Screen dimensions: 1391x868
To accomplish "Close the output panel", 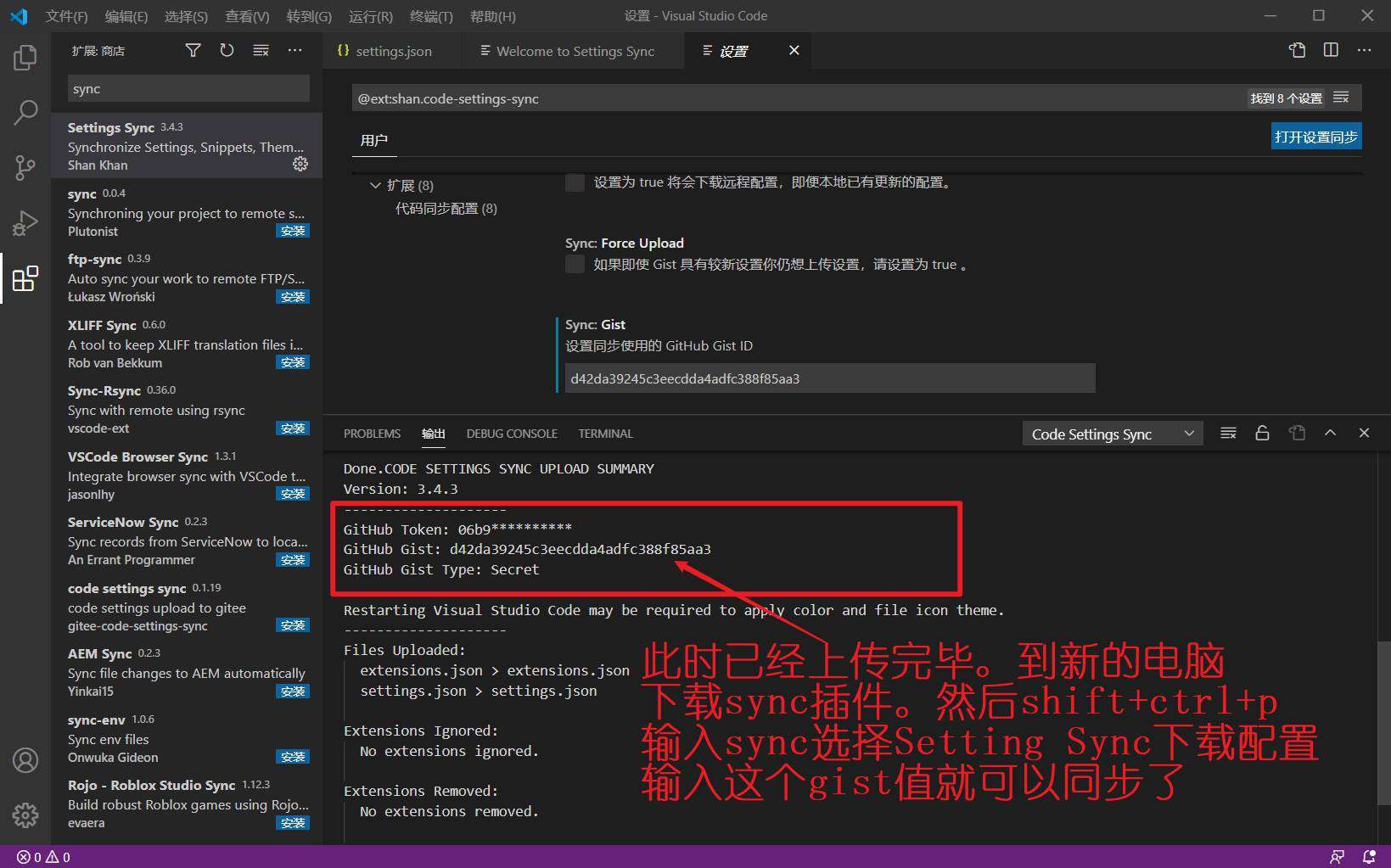I will pyautogui.click(x=1364, y=433).
